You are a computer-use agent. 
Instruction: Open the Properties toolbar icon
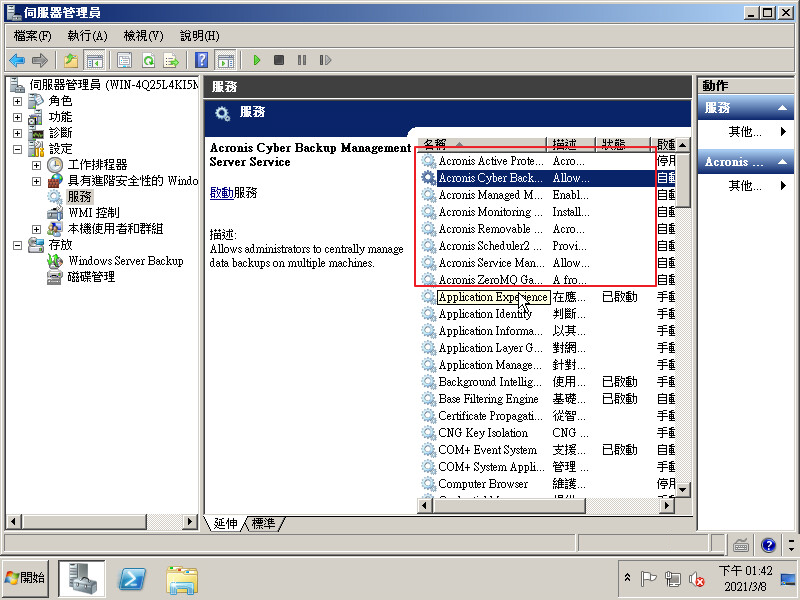pos(124,60)
